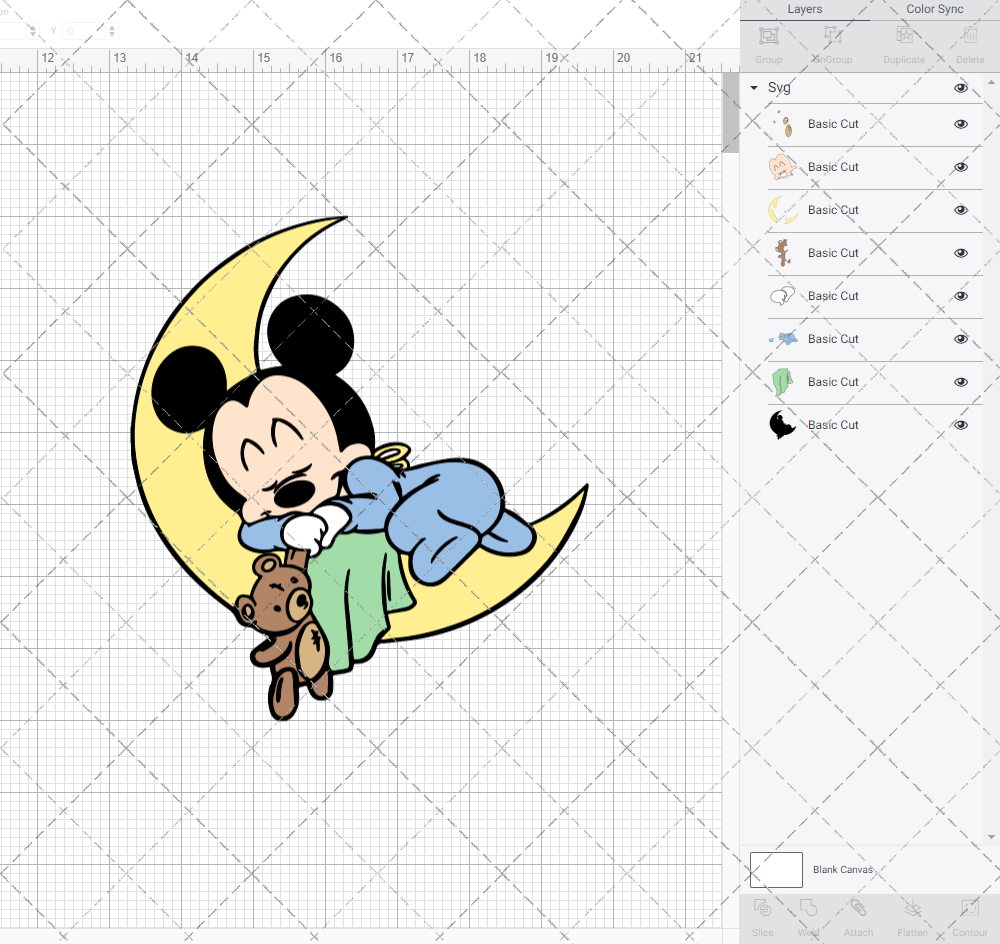Select the Attach tool
This screenshot has width=1000, height=944.
click(x=858, y=908)
